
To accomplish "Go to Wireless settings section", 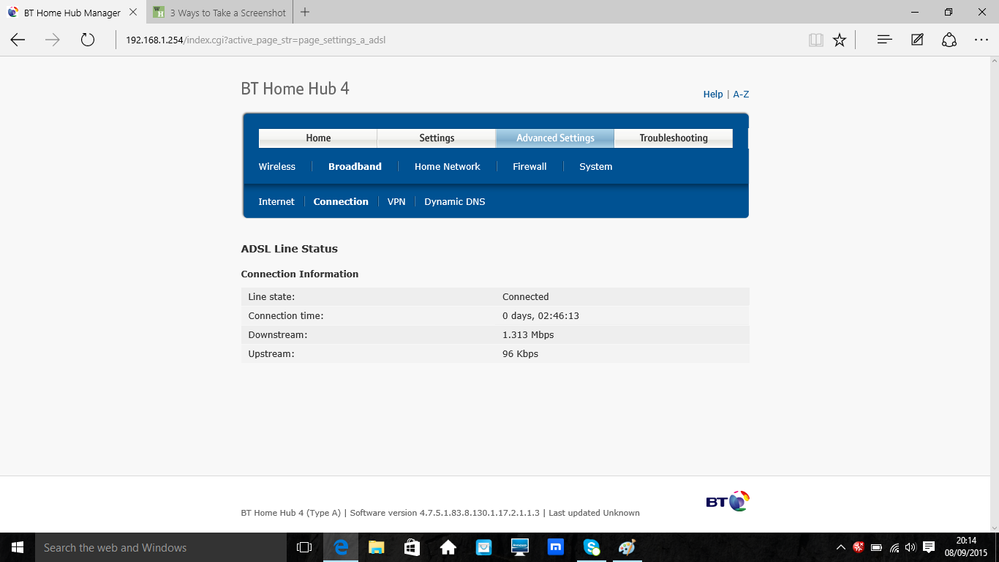I will pyautogui.click(x=277, y=166).
